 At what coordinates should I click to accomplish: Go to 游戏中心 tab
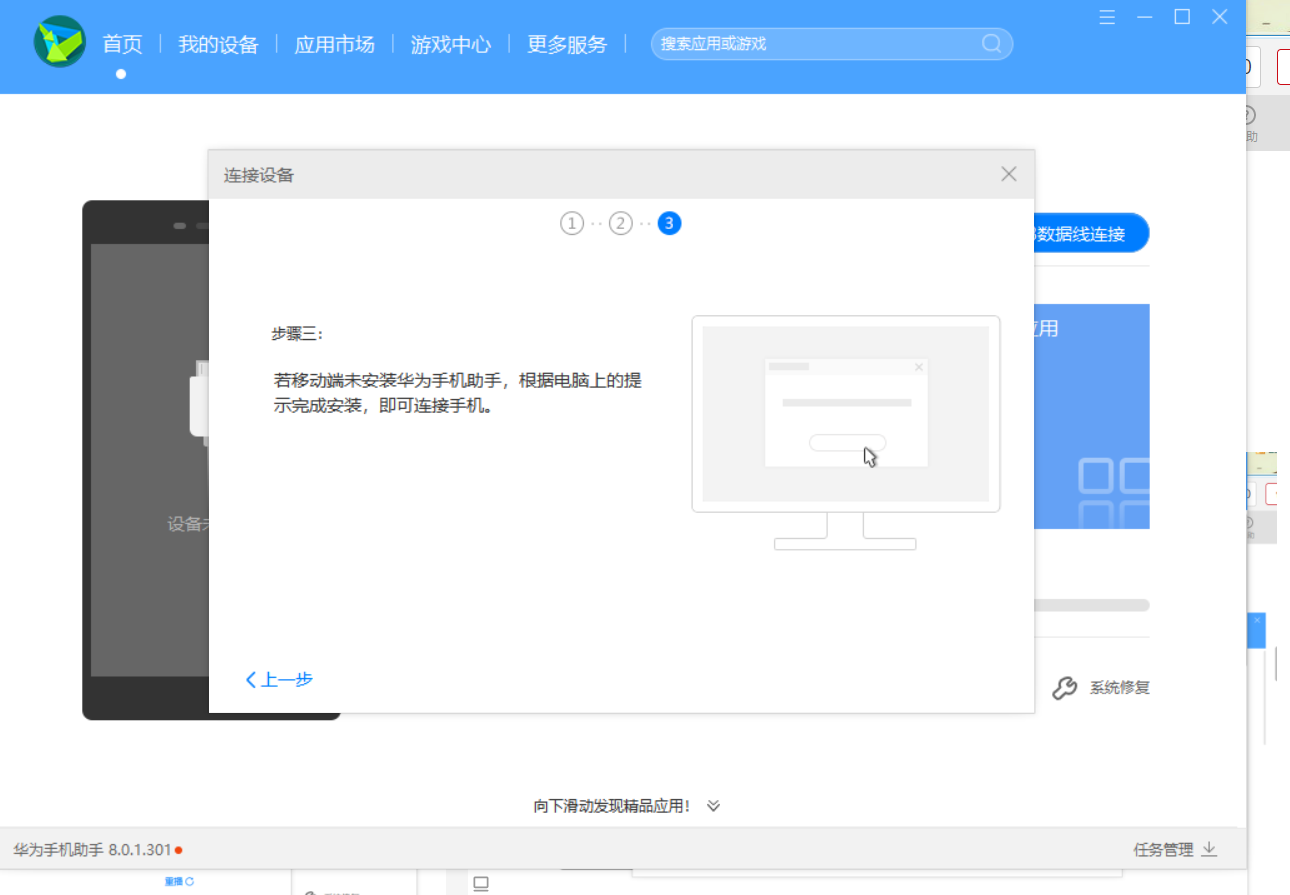(451, 44)
